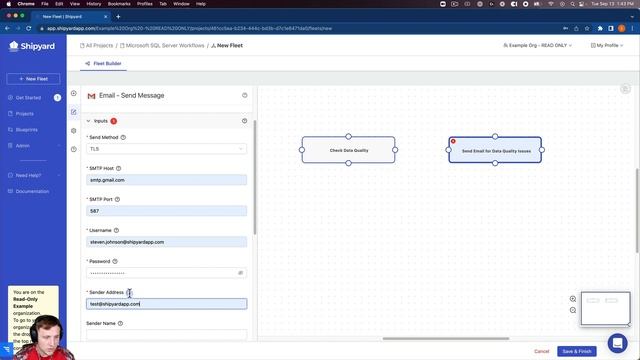Image resolution: width=640 pixels, height=360 pixels.
Task: Show help for Send Method
Action: [x=123, y=138]
